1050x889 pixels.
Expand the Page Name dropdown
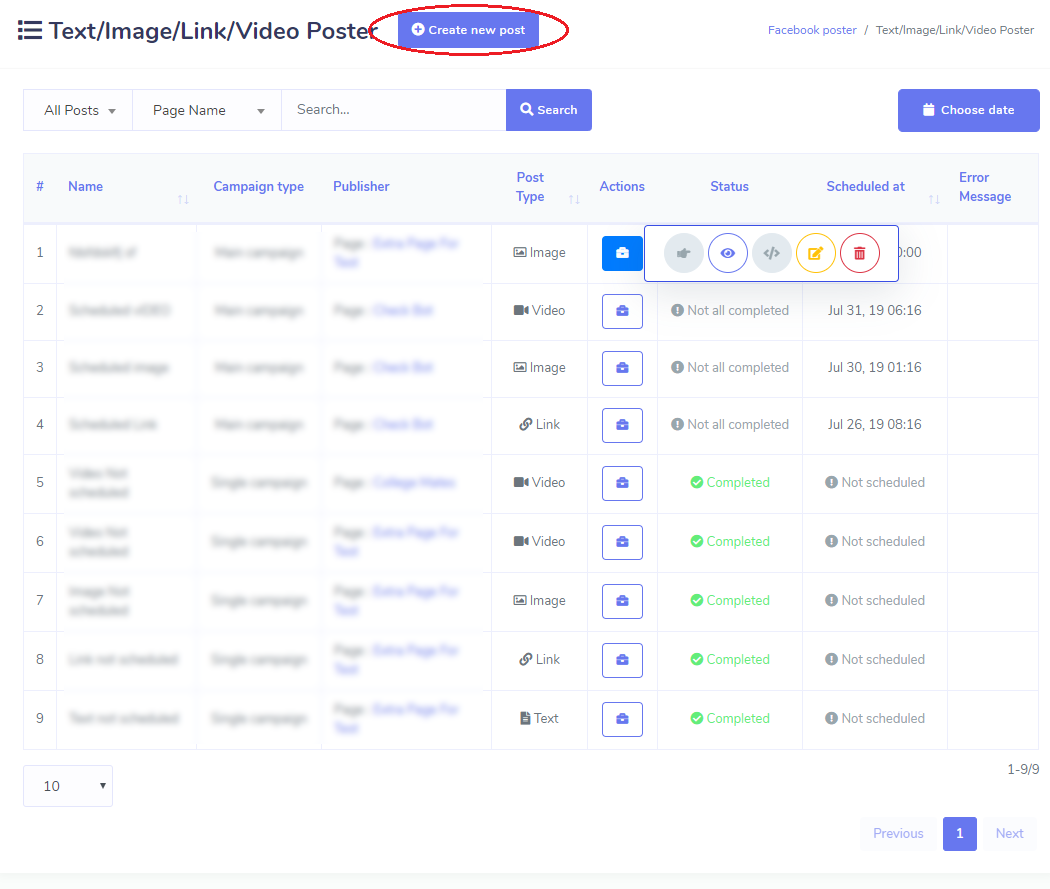[x=206, y=110]
